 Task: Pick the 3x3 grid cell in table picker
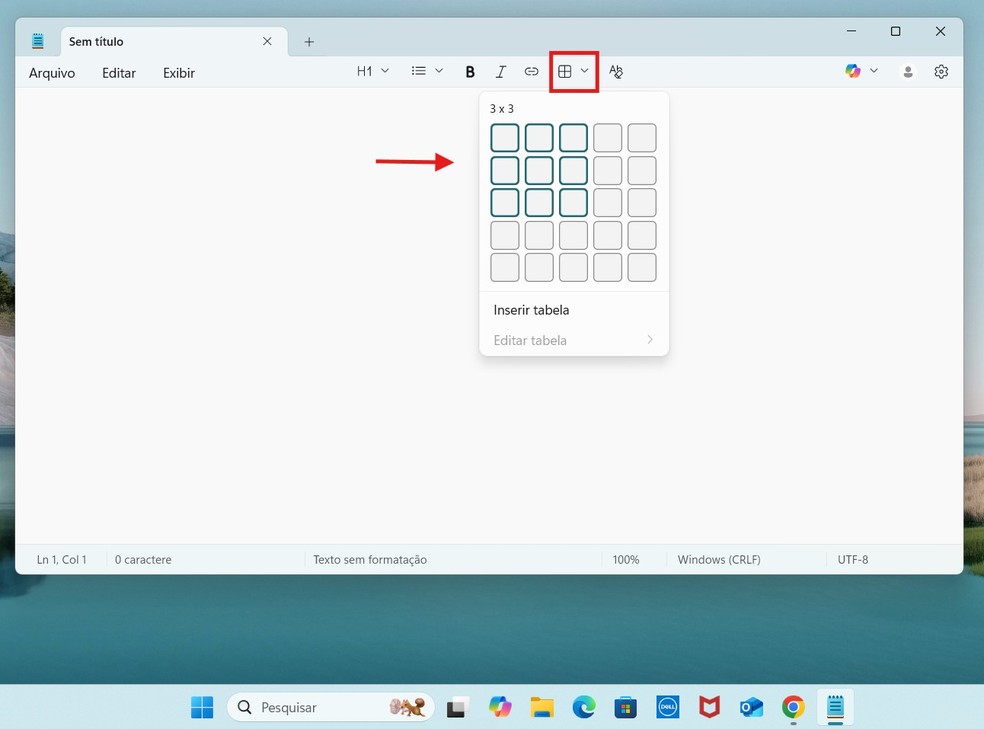[x=573, y=203]
